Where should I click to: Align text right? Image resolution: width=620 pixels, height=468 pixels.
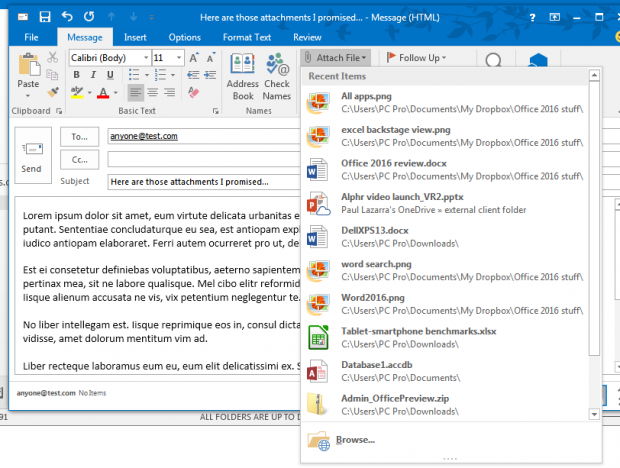coord(170,92)
